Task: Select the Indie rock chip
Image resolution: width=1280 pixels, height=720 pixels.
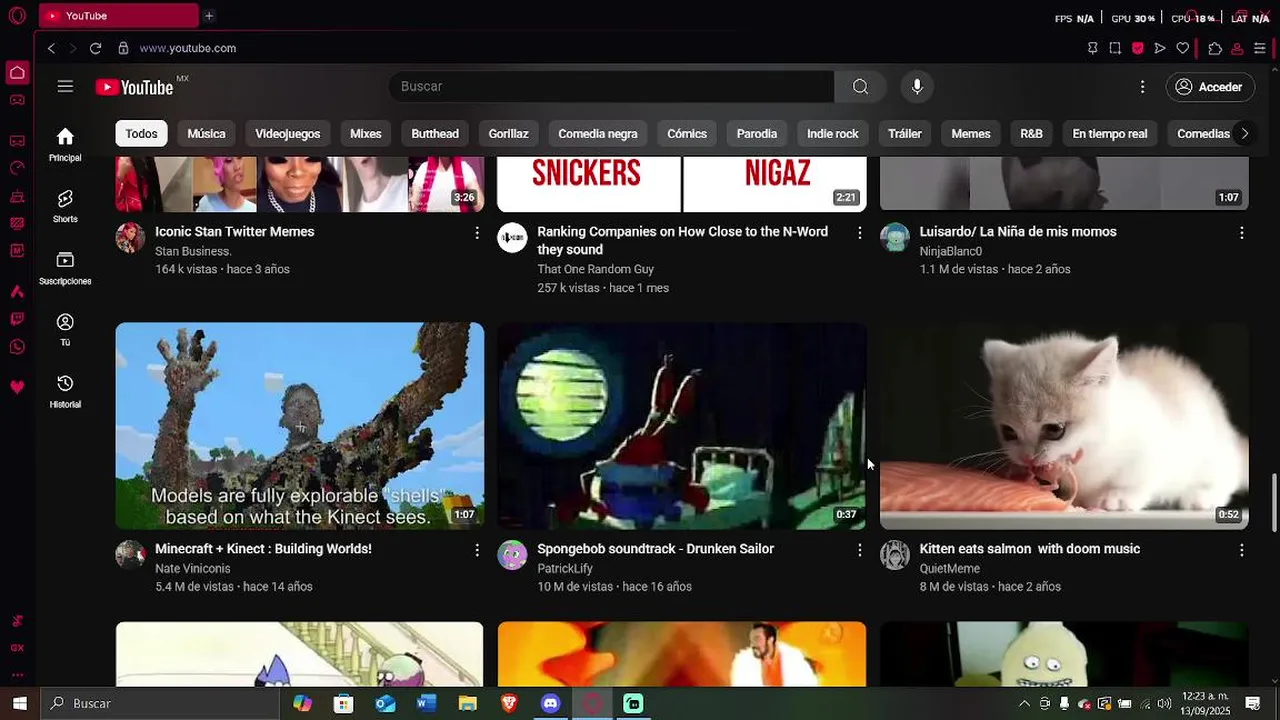Action: pyautogui.click(x=833, y=134)
